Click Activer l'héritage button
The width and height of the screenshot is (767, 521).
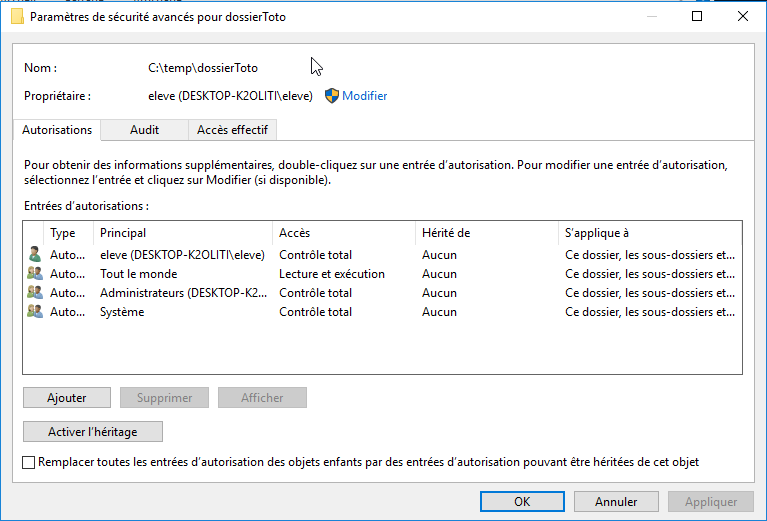(x=92, y=431)
